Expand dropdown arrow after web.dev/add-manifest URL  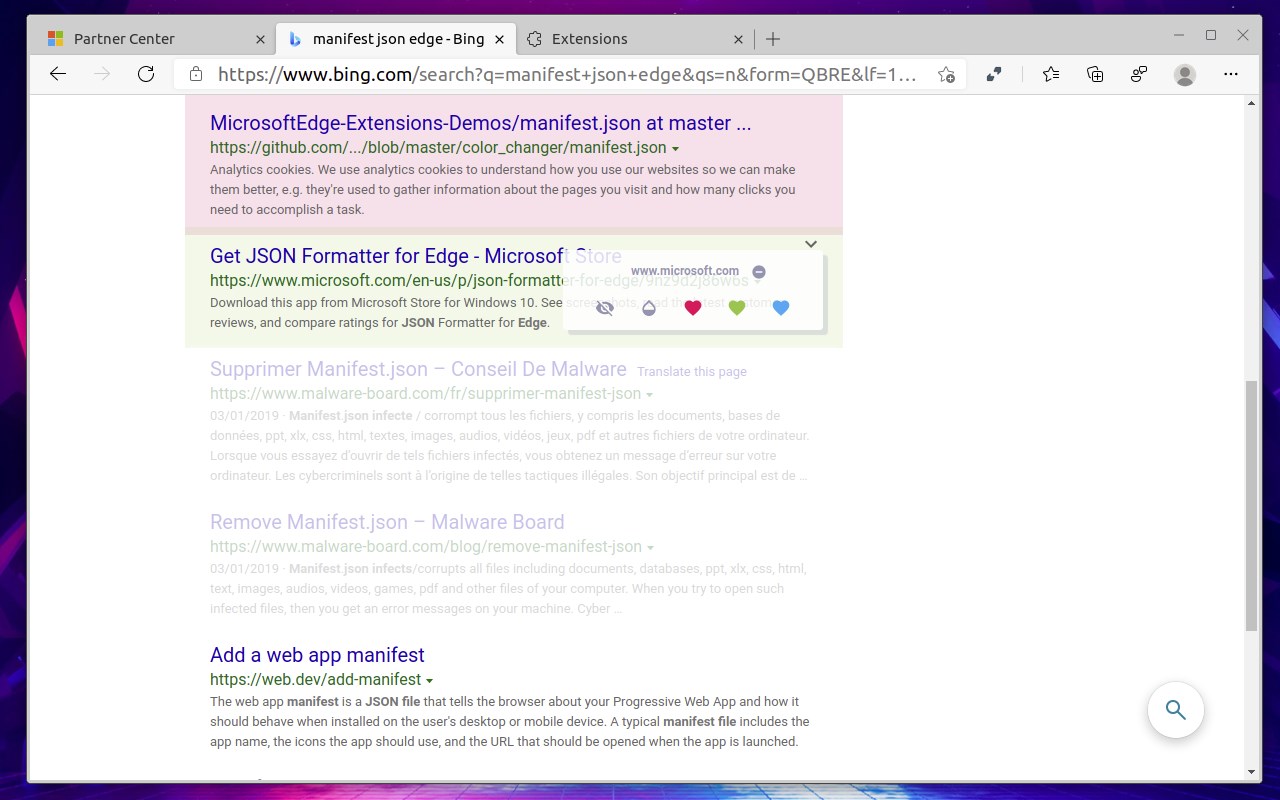[430, 681]
